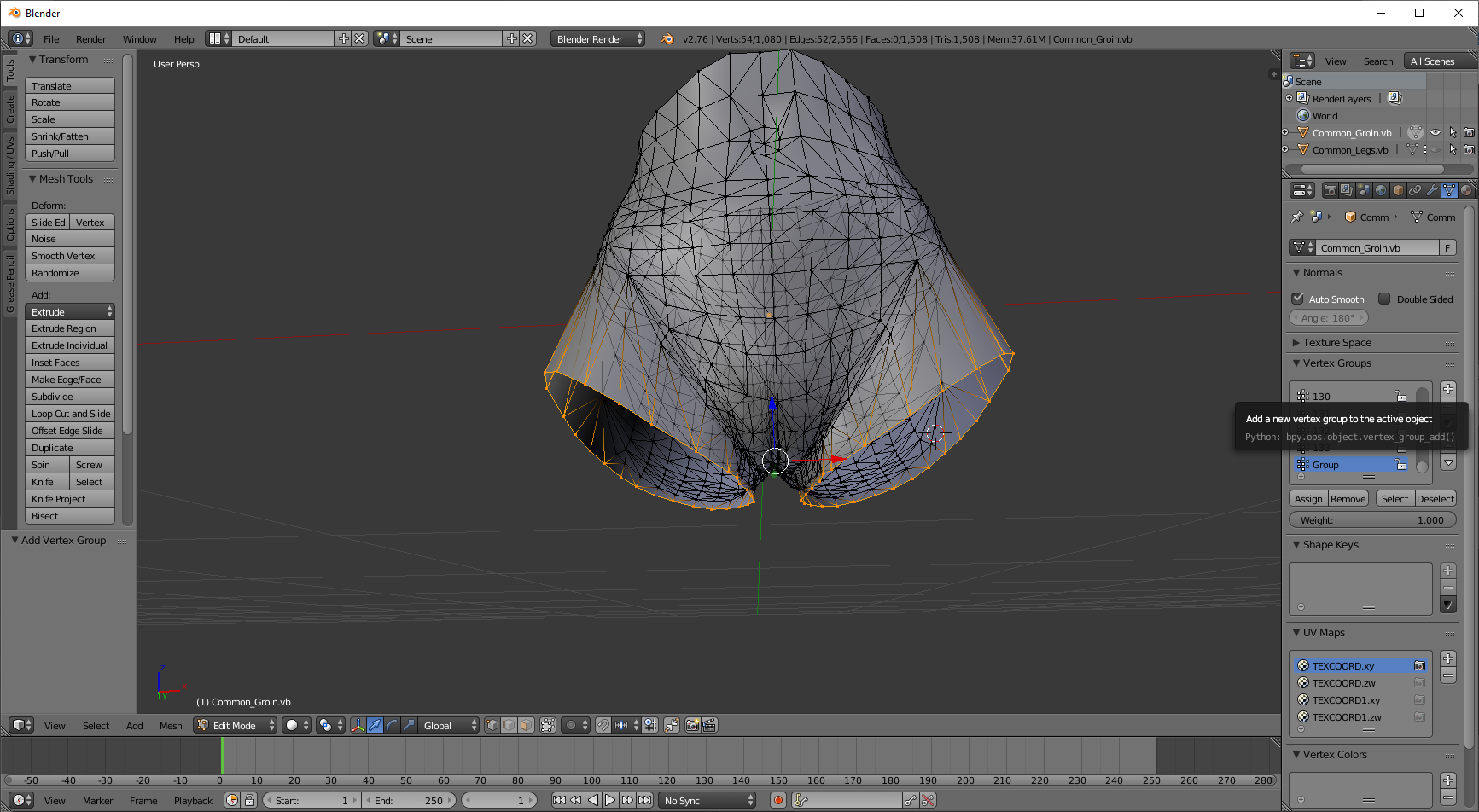Select vertex selection mode cube icon
The width and height of the screenshot is (1479, 812).
(x=492, y=725)
